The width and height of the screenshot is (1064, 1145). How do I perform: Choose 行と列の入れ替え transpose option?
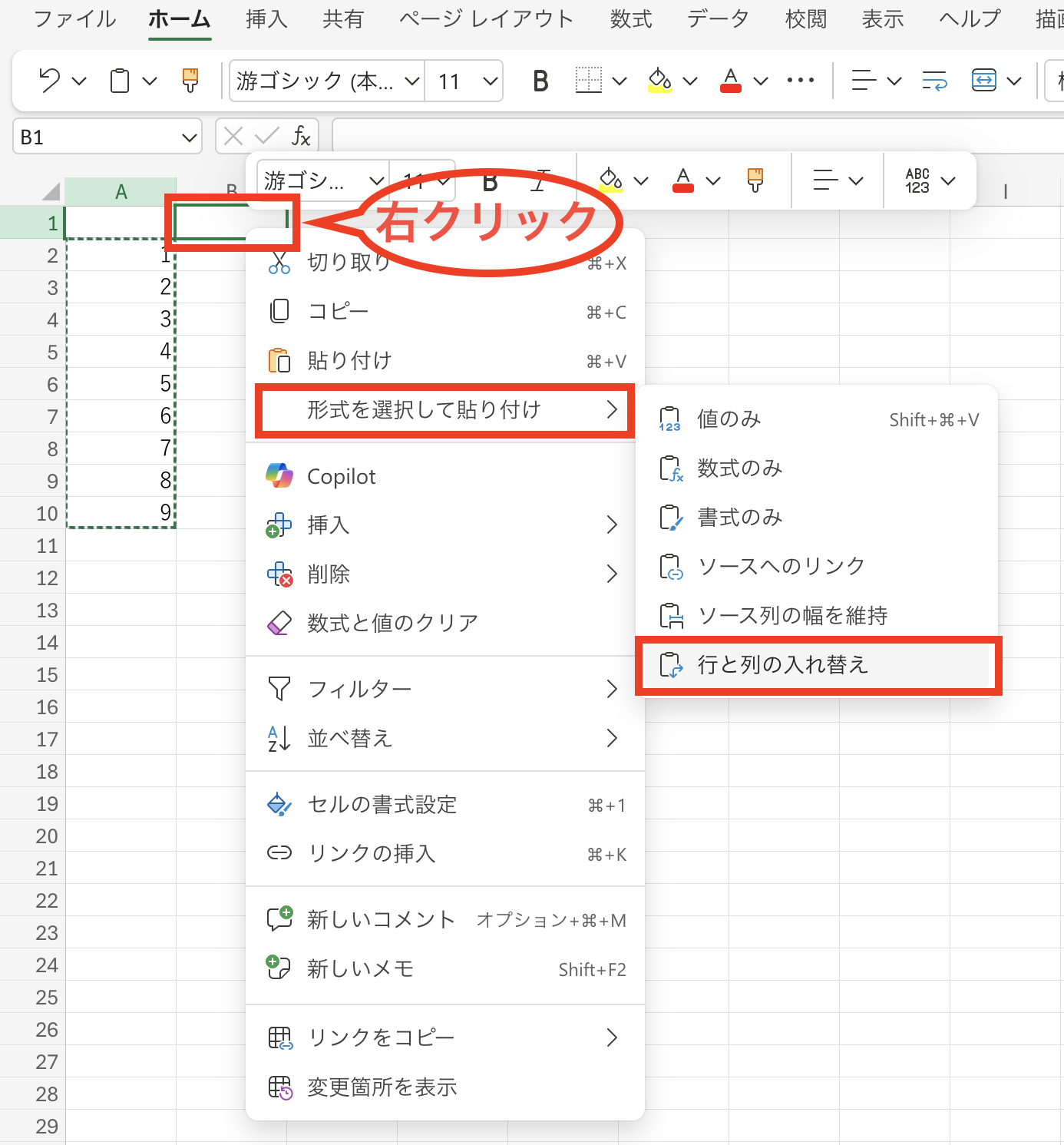point(818,665)
